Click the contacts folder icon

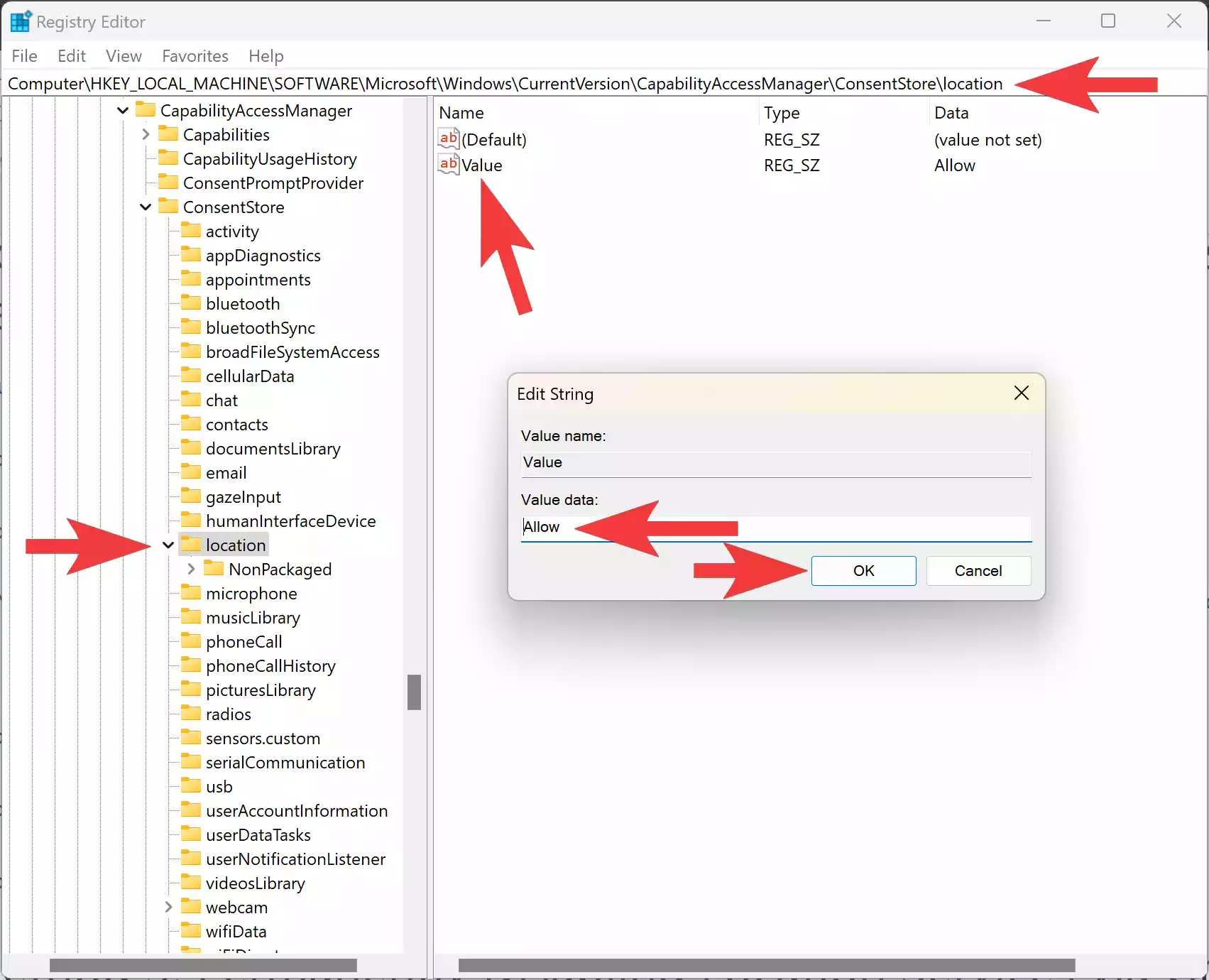pos(191,423)
